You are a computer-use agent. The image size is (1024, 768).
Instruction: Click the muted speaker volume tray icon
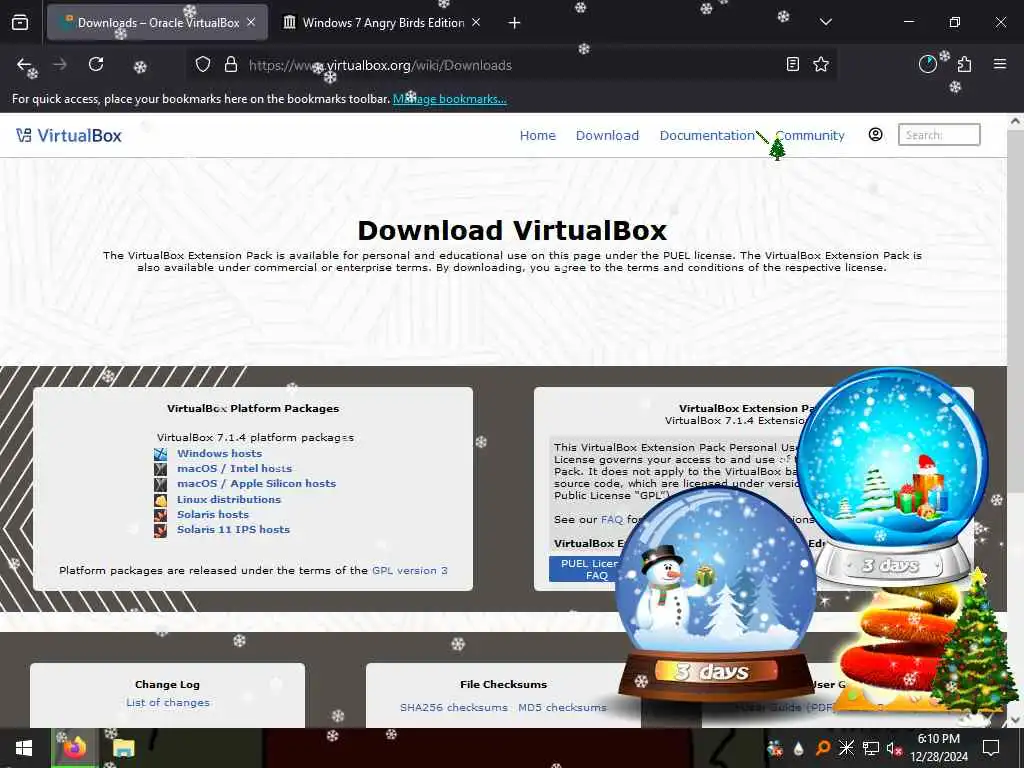894,748
